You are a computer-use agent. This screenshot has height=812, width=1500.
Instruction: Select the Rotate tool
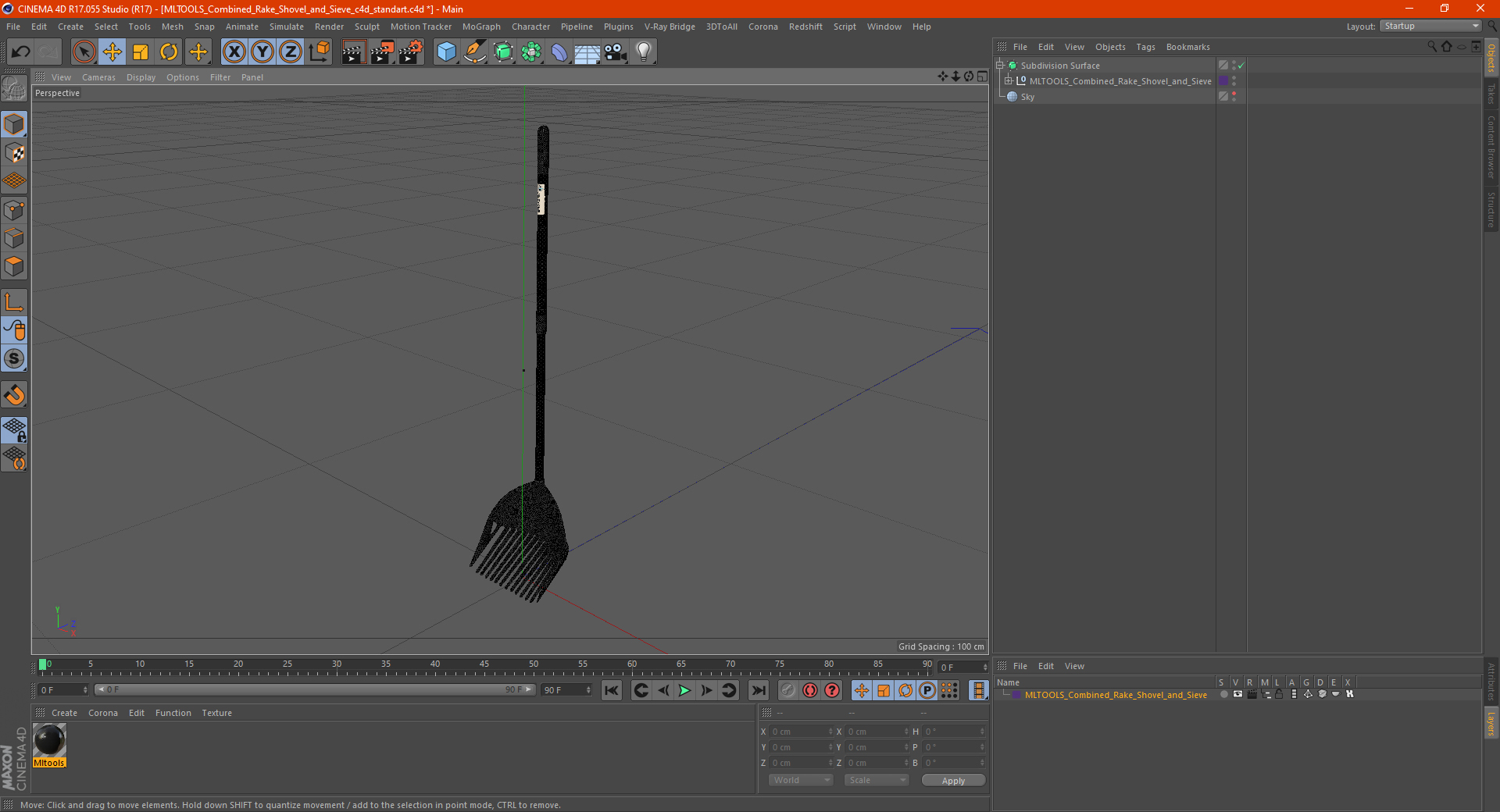169,52
